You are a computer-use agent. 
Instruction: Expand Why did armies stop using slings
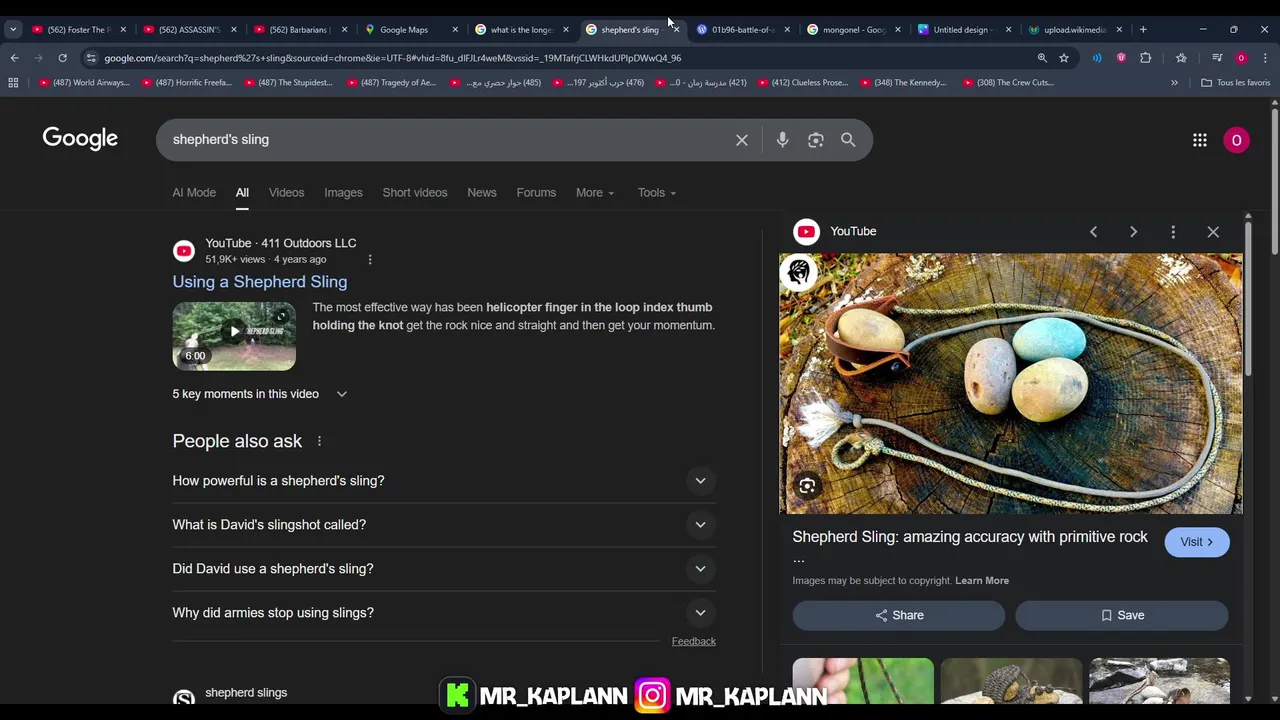pos(444,613)
